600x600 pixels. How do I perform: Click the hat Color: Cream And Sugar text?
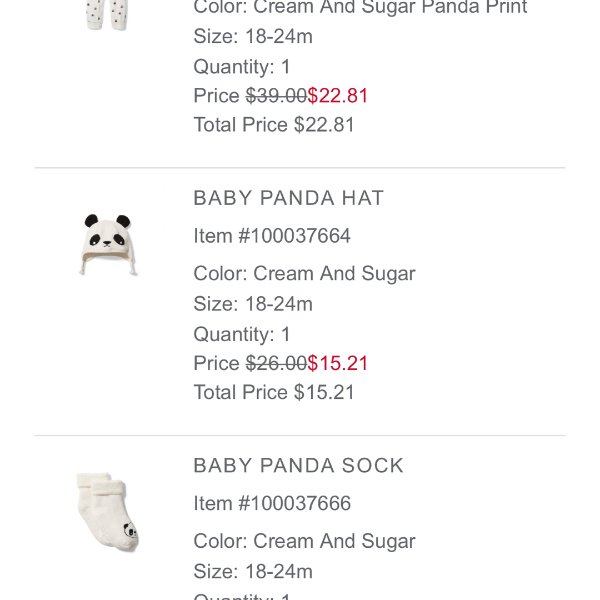click(304, 274)
